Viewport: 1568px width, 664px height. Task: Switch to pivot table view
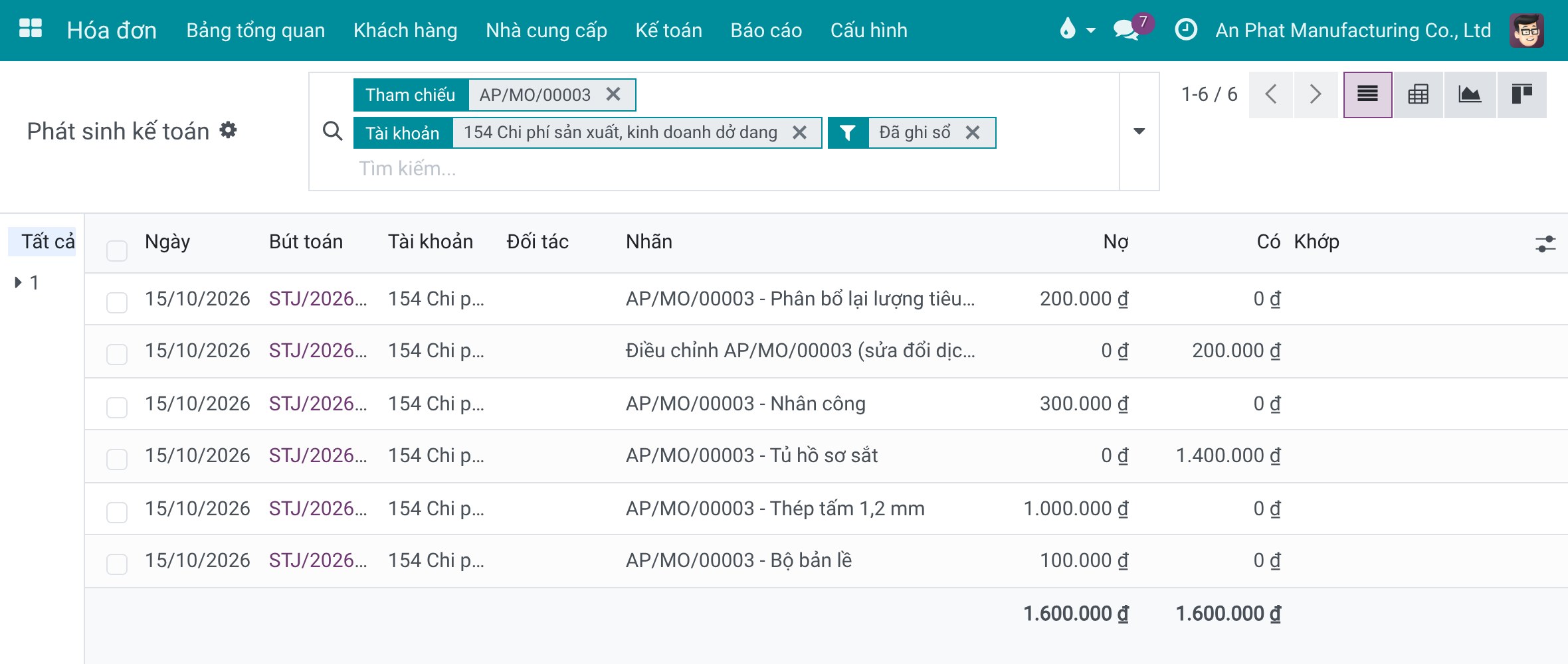click(x=1419, y=94)
